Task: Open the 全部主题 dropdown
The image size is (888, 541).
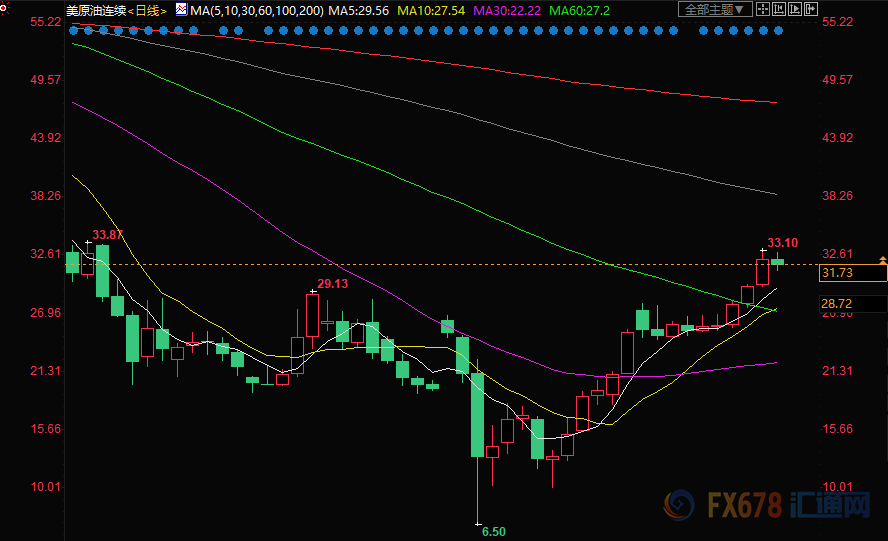Action: click(x=715, y=9)
